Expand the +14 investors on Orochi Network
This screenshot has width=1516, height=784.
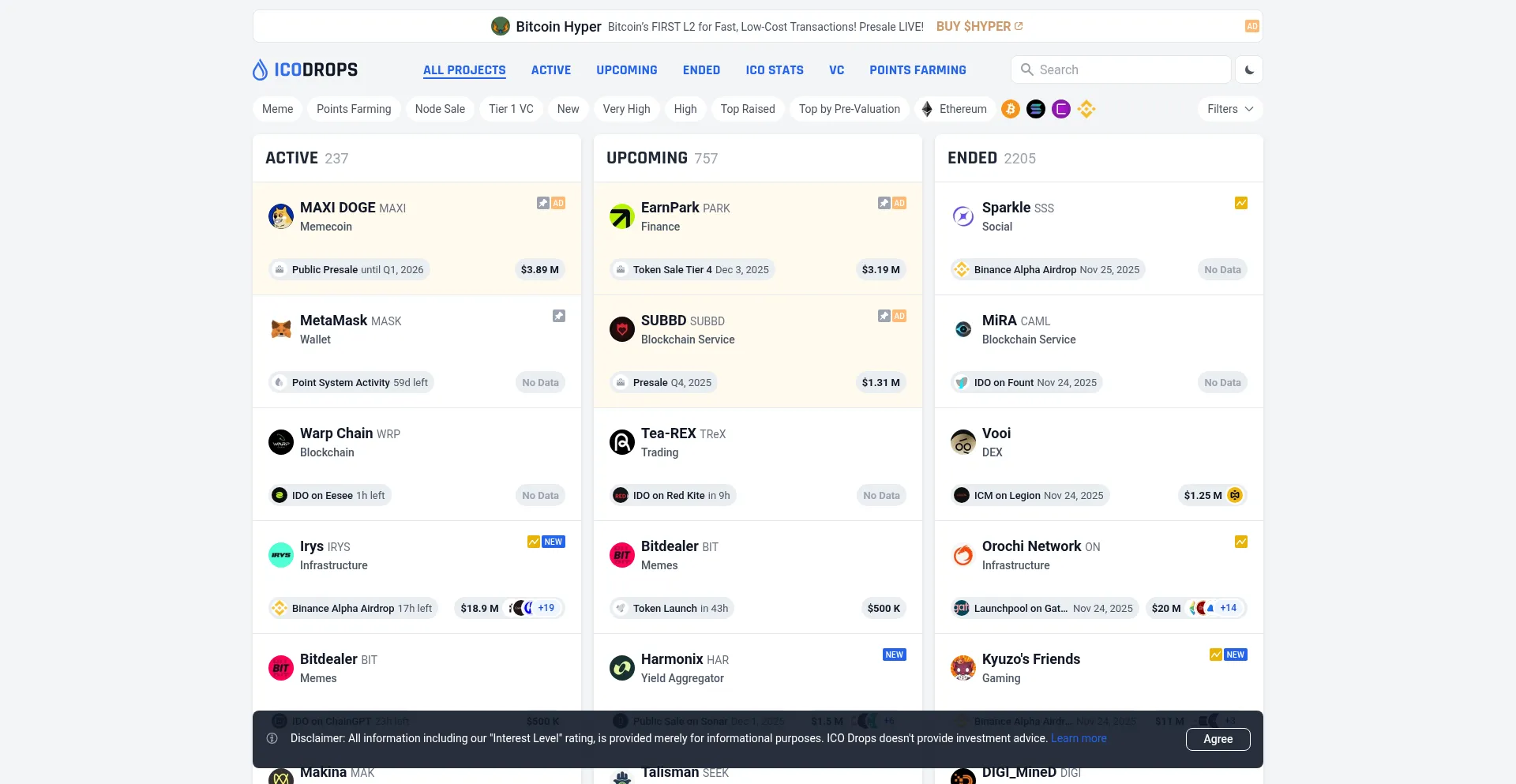[1228, 608]
